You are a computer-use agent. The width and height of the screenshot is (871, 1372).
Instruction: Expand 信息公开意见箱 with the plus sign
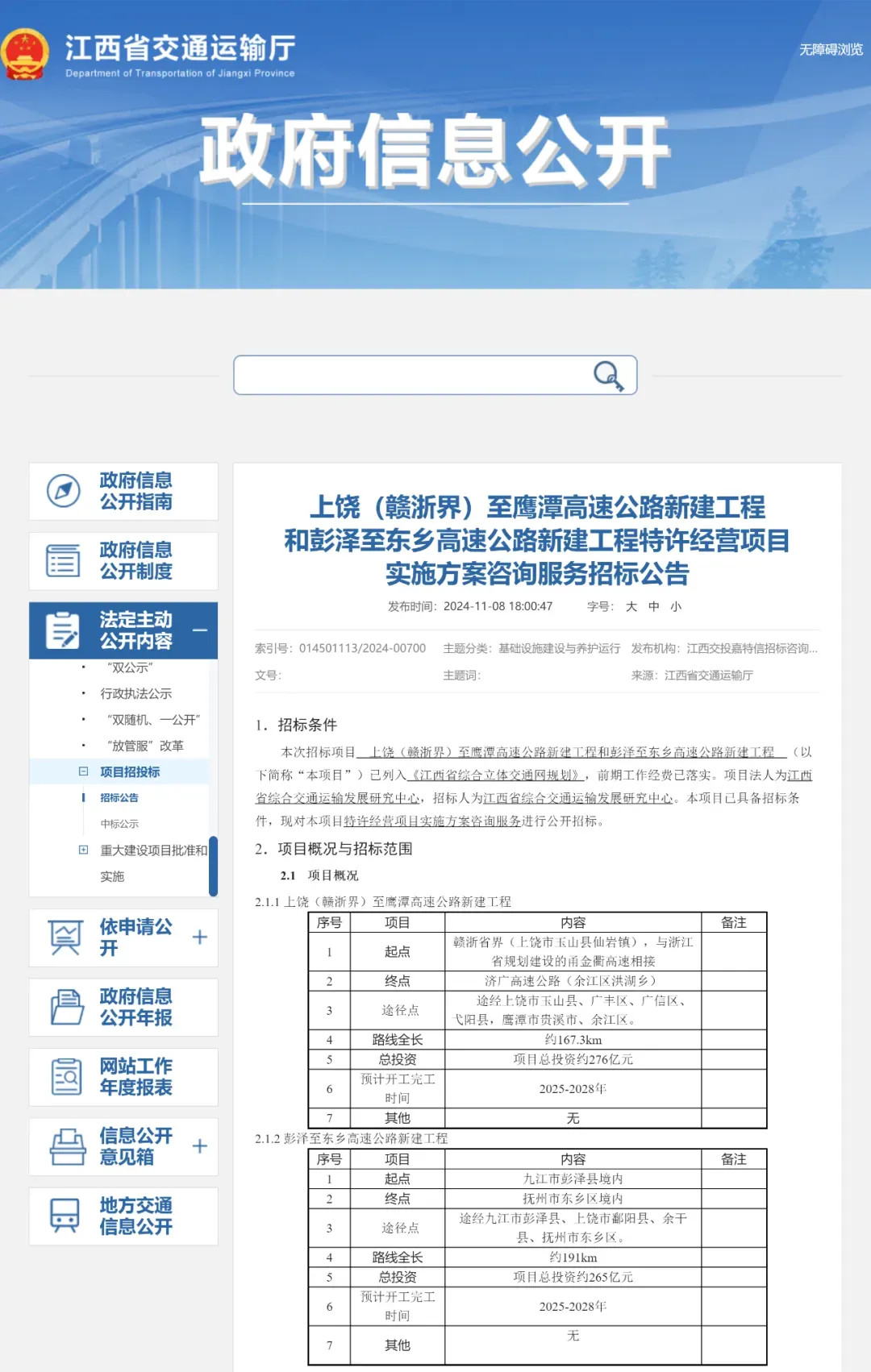coord(200,1146)
